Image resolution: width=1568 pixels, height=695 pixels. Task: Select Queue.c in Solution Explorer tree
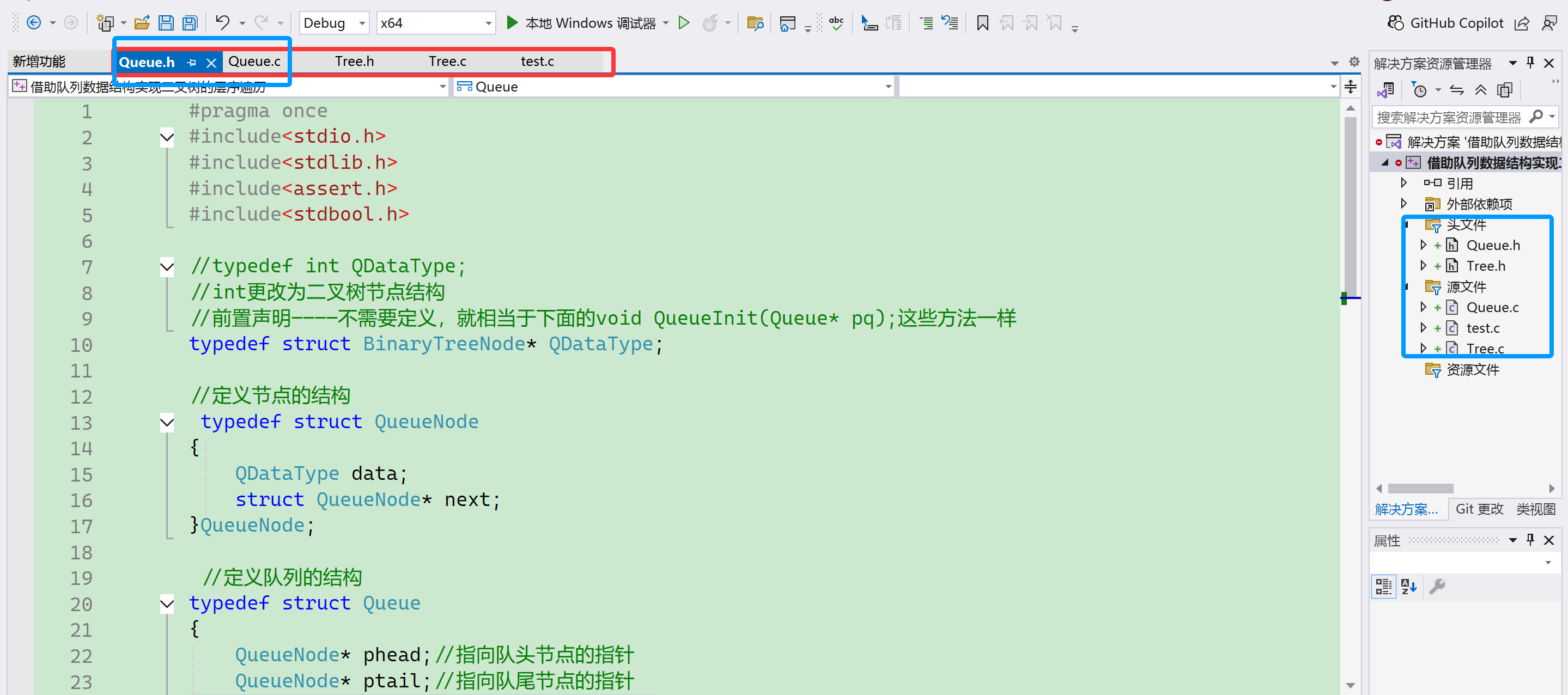point(1492,307)
